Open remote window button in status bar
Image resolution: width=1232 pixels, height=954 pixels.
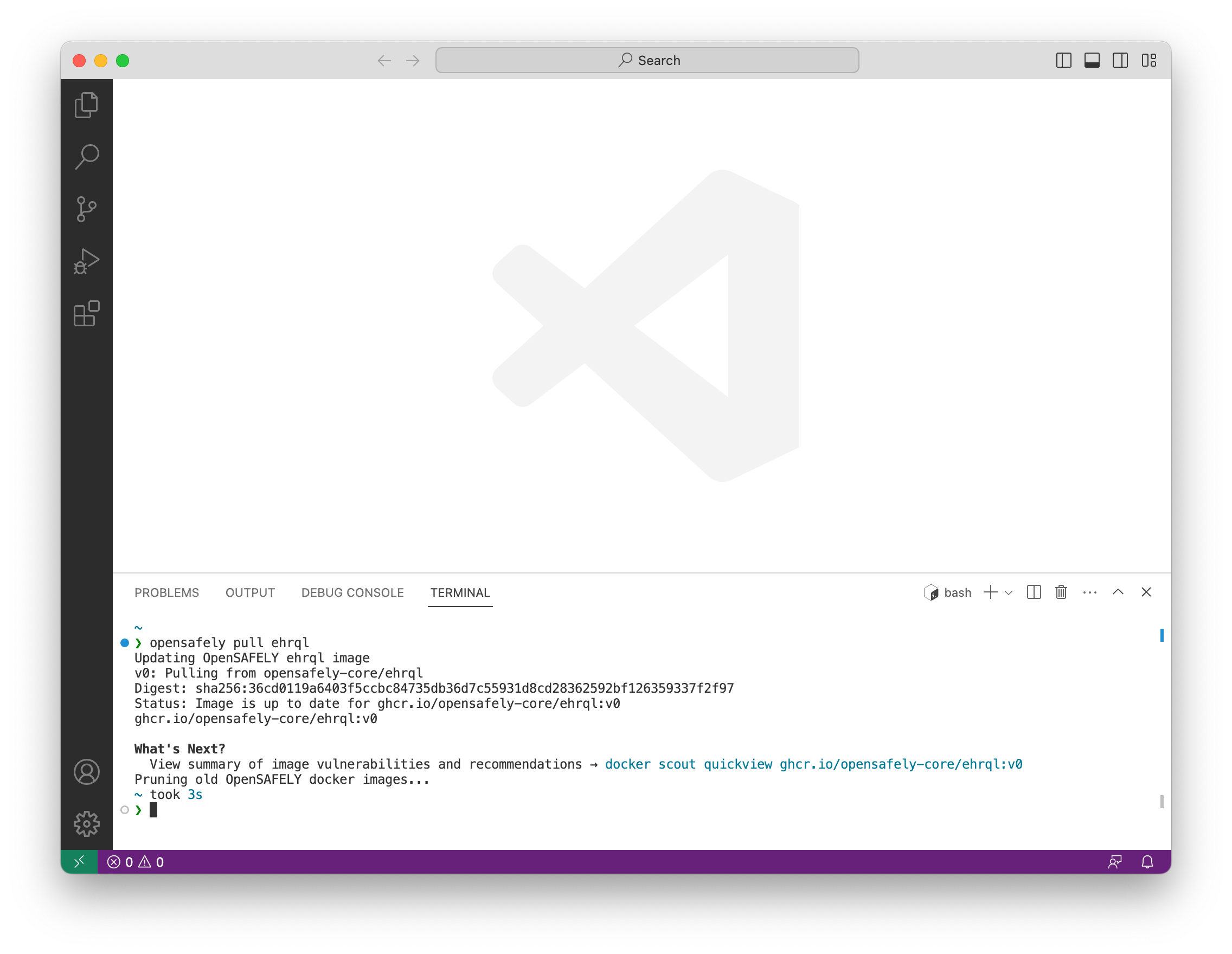tap(79, 861)
